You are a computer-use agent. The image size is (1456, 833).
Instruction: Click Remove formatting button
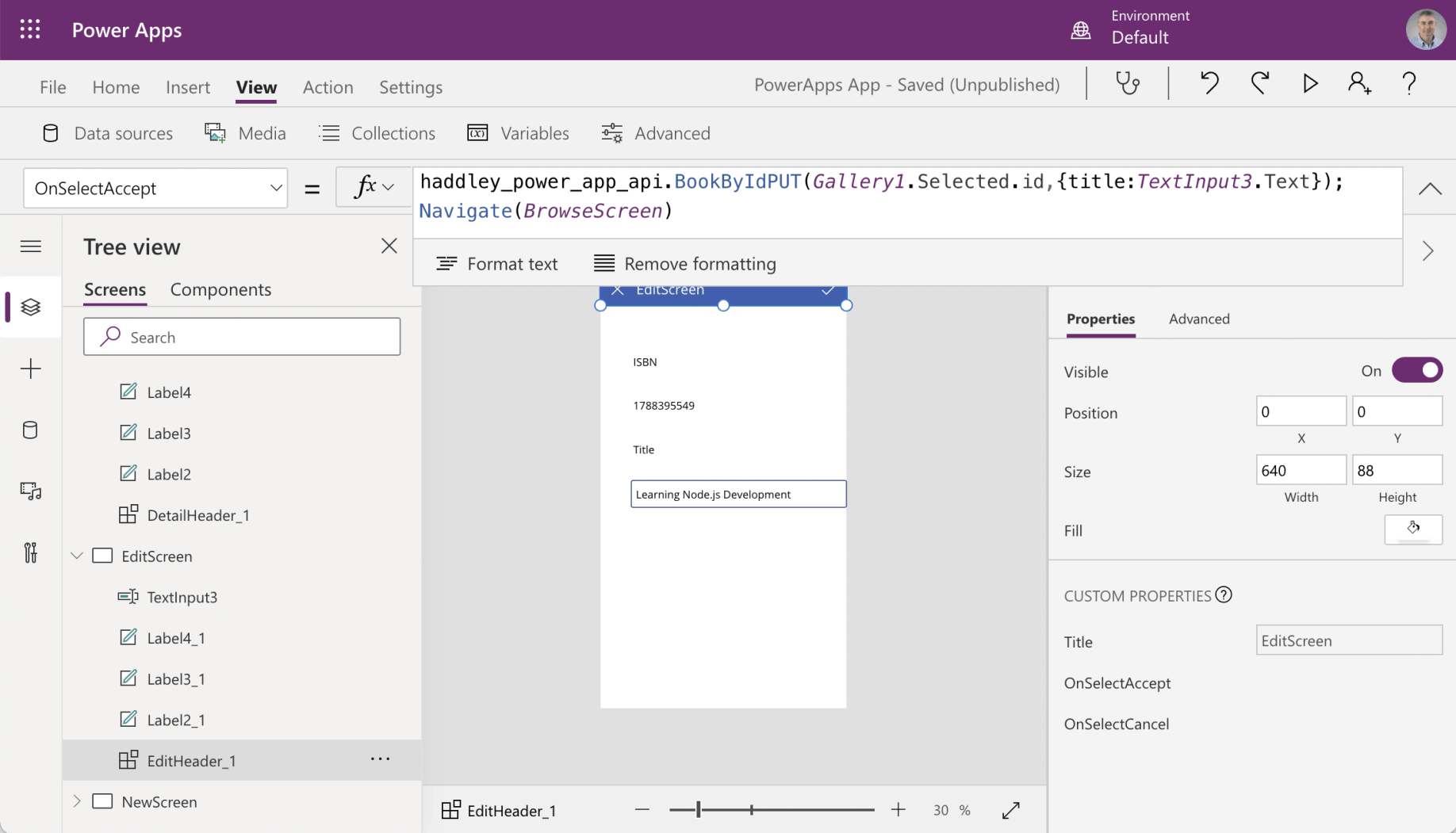coord(685,264)
